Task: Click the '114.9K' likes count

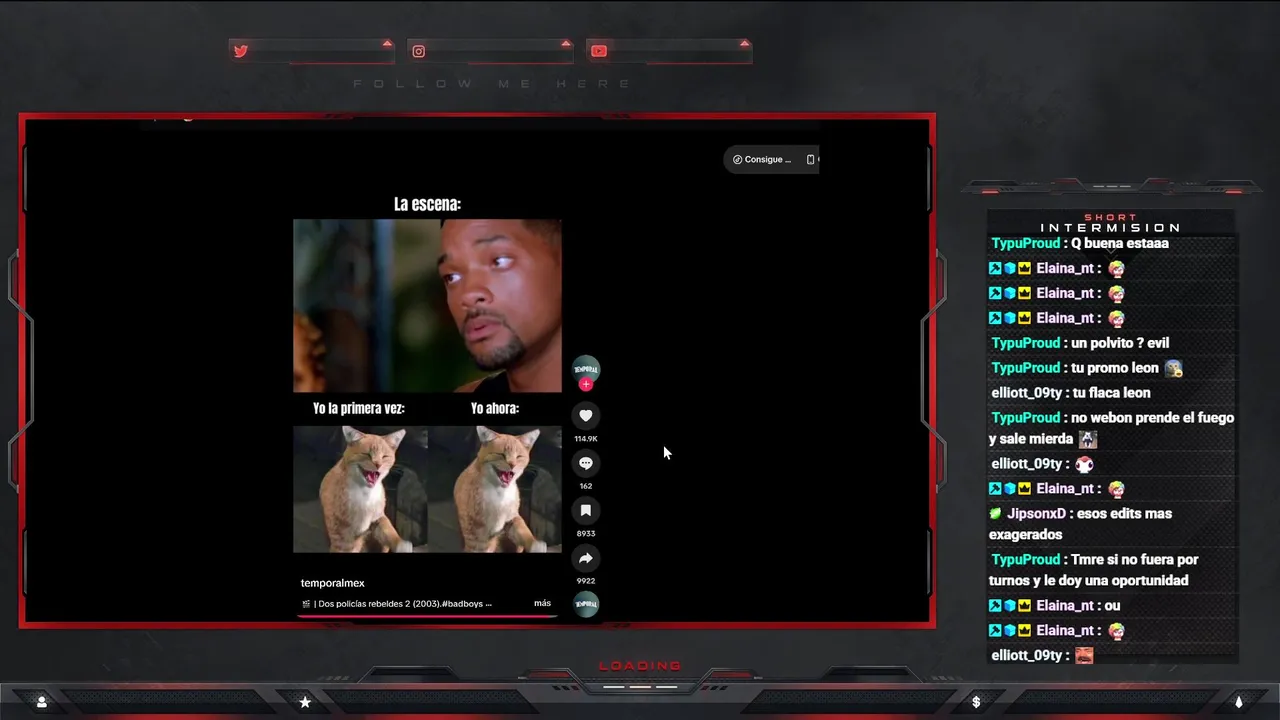Action: point(586,439)
